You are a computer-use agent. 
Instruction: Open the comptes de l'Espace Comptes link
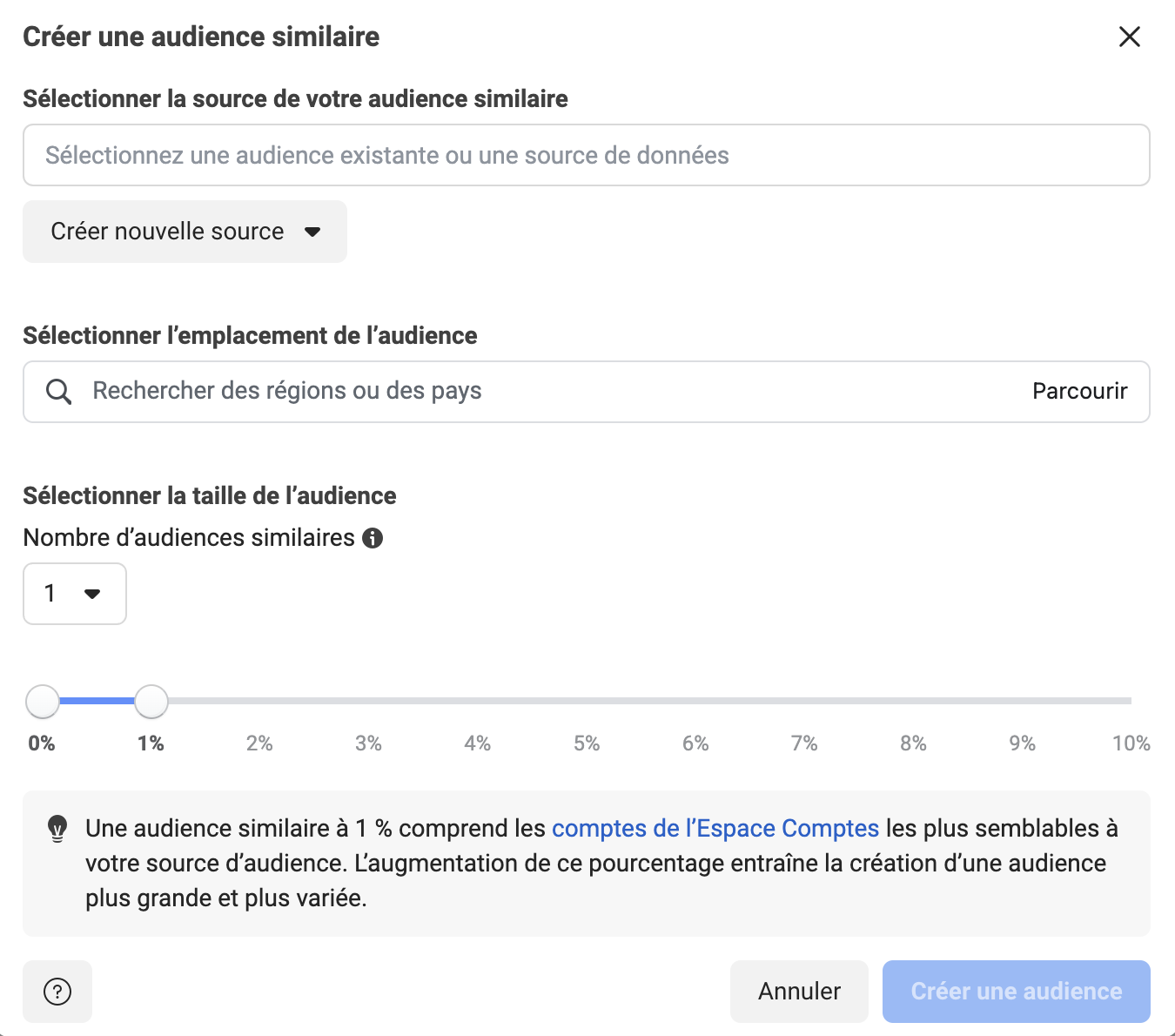tap(715, 828)
